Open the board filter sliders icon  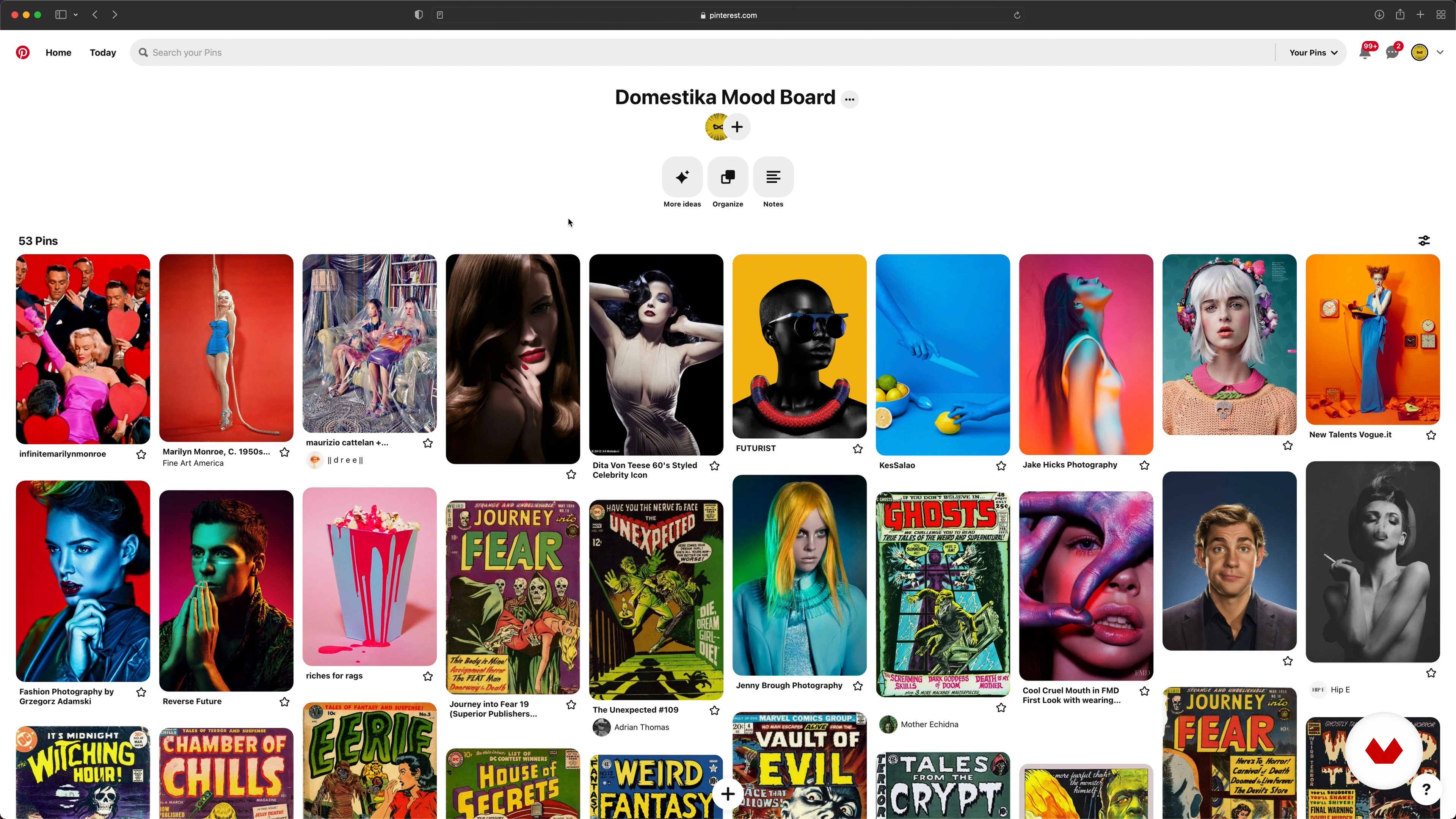coord(1424,241)
